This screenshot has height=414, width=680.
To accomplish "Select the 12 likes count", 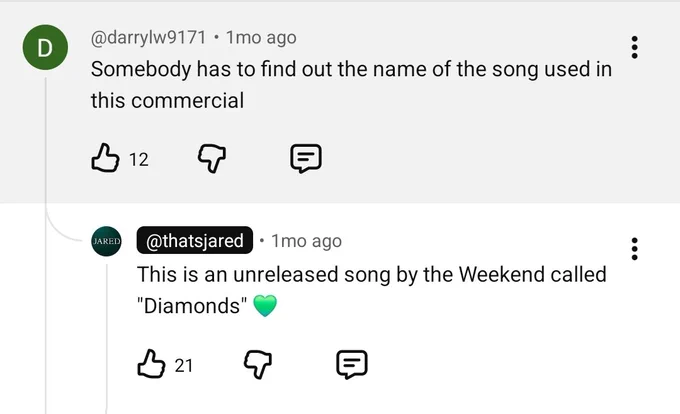I will point(139,160).
